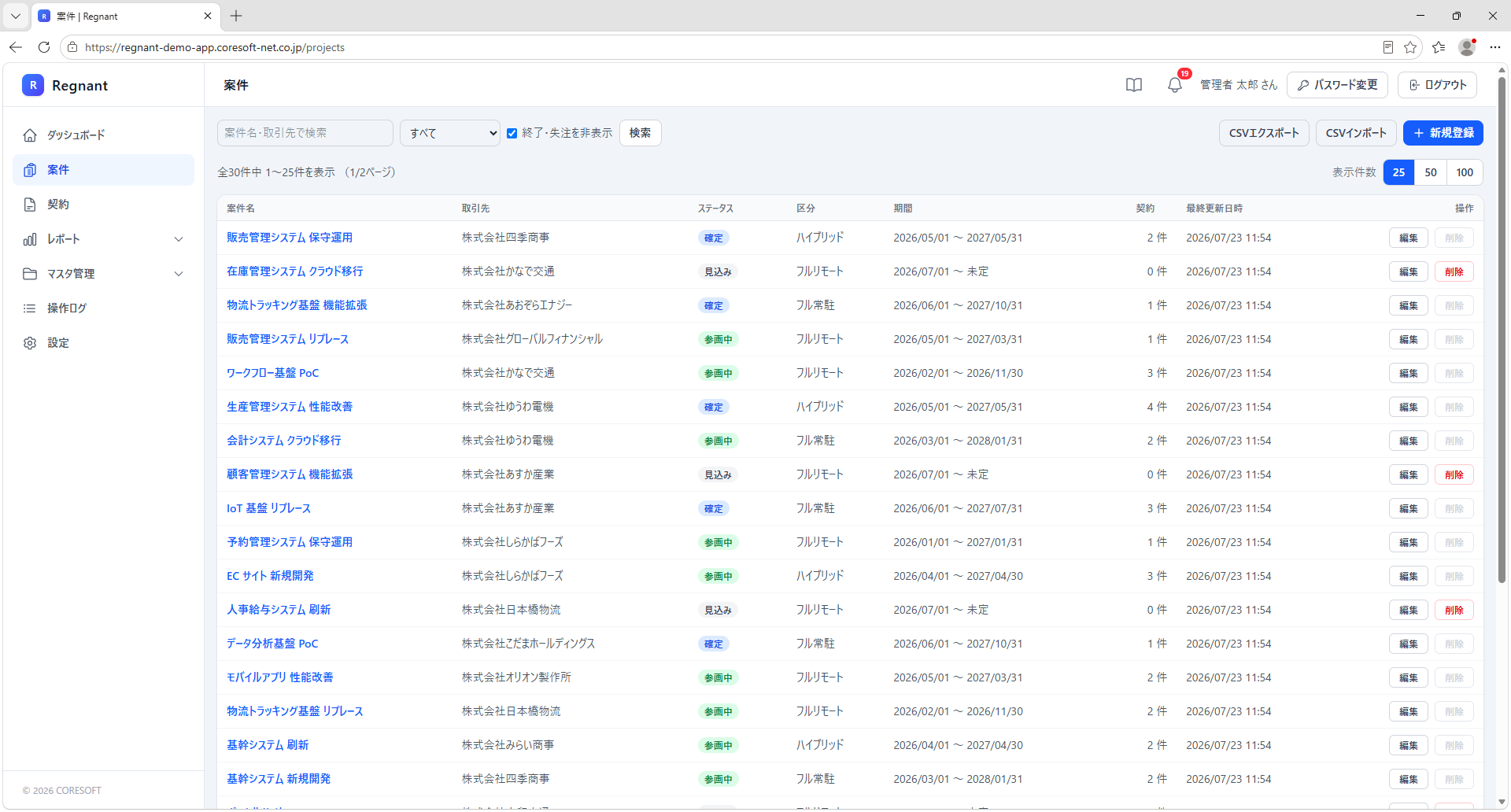
Task: Toggle reader view icon in address bar
Action: point(1388,47)
